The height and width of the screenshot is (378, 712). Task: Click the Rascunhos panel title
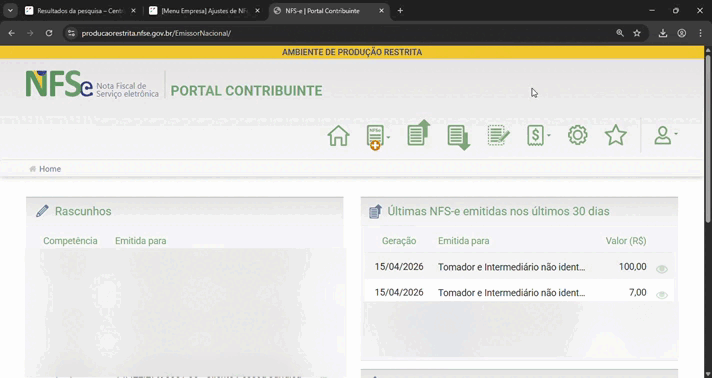point(83,211)
